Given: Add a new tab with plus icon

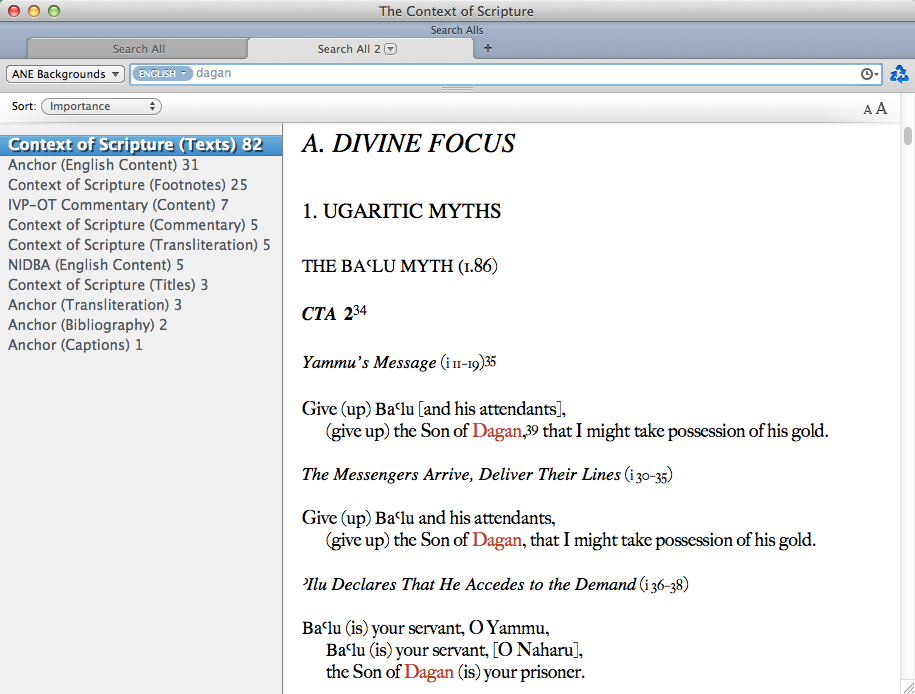Looking at the screenshot, I should tap(488, 48).
